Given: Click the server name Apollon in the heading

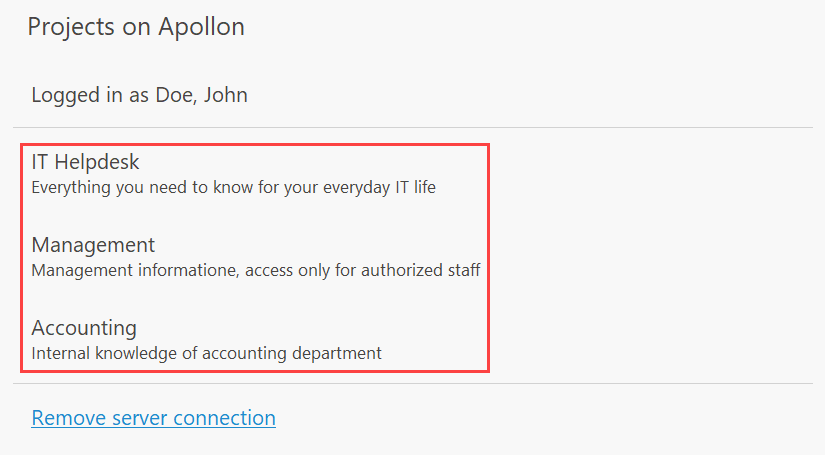Looking at the screenshot, I should pyautogui.click(x=200, y=27).
